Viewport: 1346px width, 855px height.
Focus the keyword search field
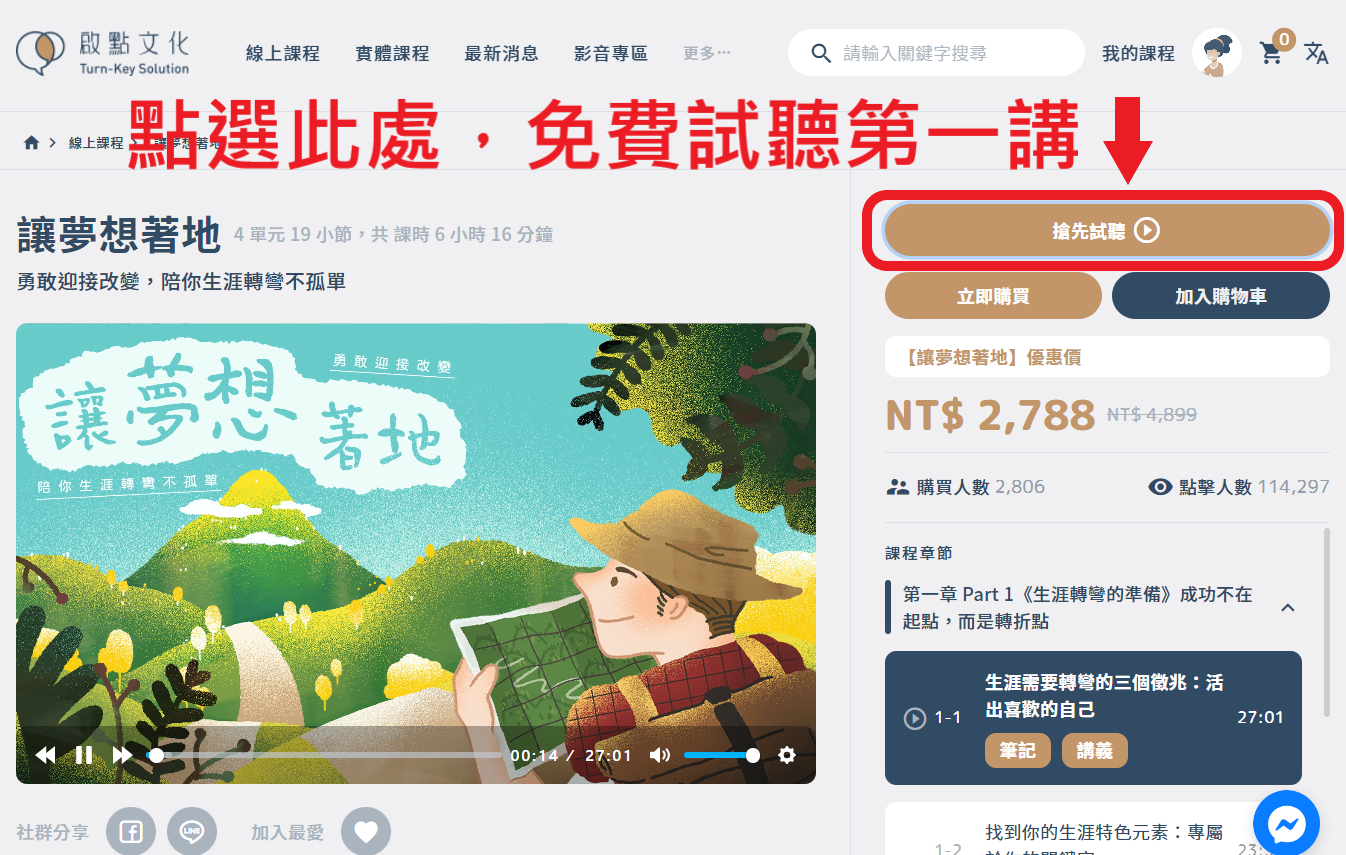click(x=936, y=53)
